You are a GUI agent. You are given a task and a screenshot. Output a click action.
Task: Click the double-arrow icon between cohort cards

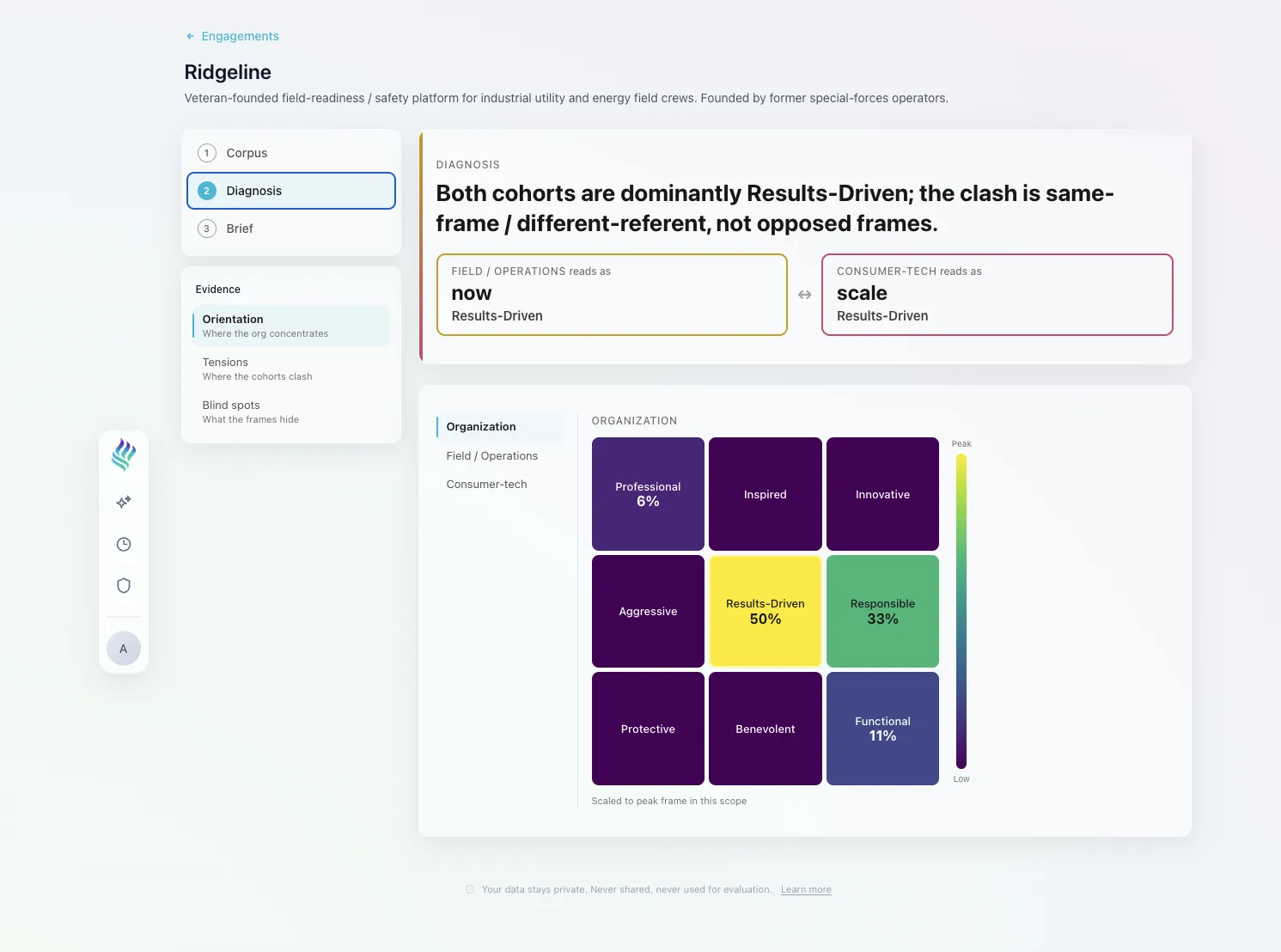805,295
